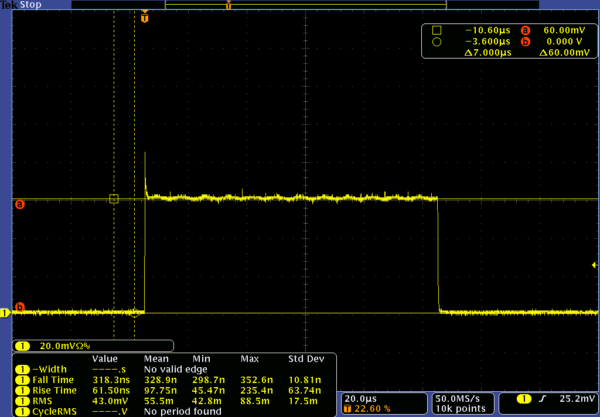This screenshot has width=600, height=417.
Task: Click the Max column header
Action: (249, 359)
